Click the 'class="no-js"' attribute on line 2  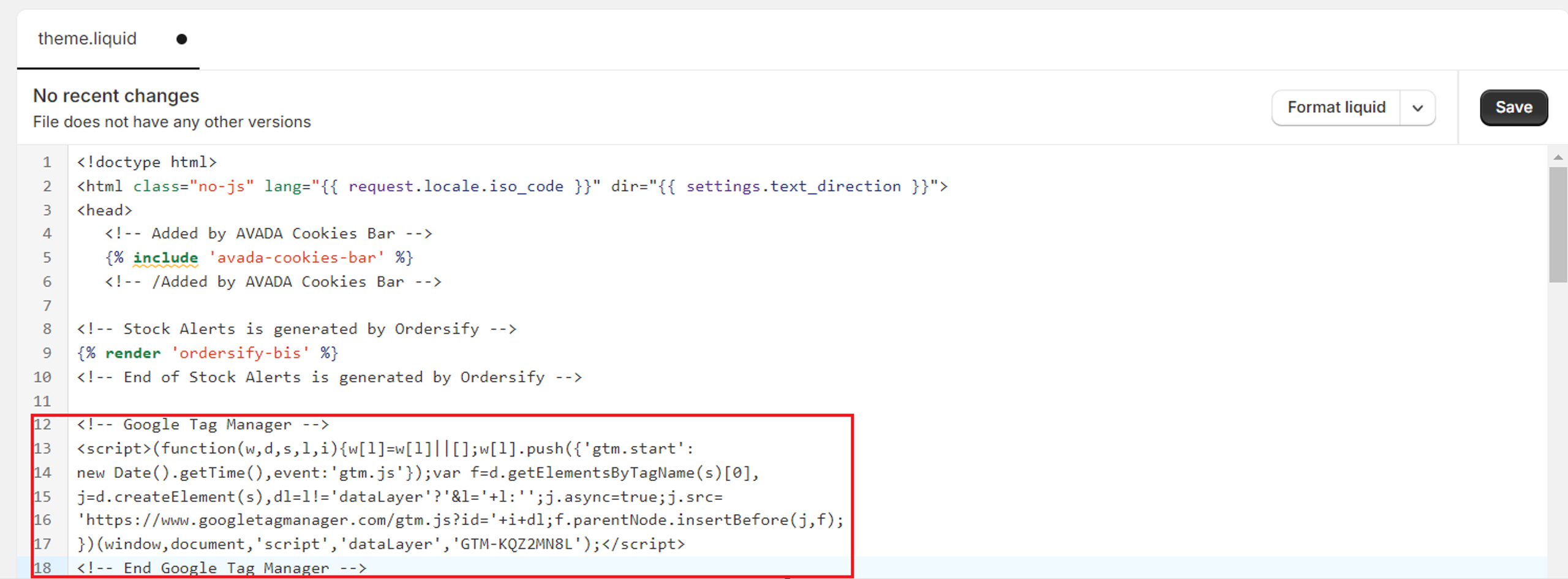[x=193, y=186]
